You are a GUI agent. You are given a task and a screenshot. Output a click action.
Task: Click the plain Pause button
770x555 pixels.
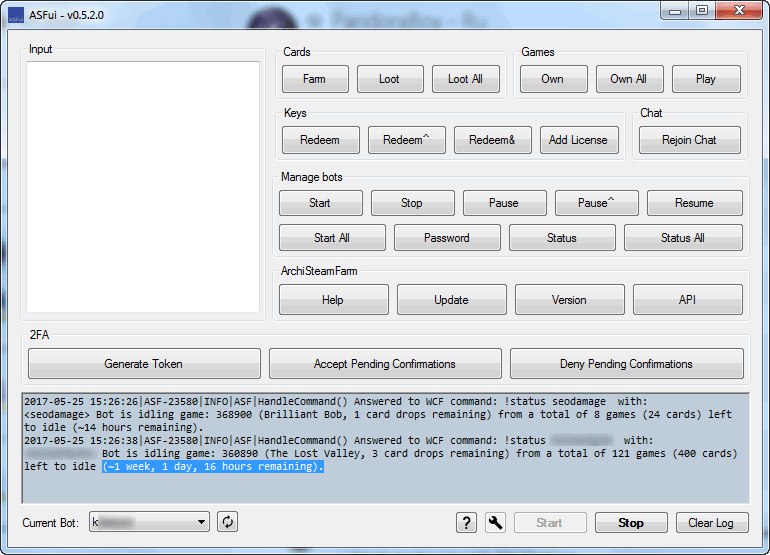[504, 203]
